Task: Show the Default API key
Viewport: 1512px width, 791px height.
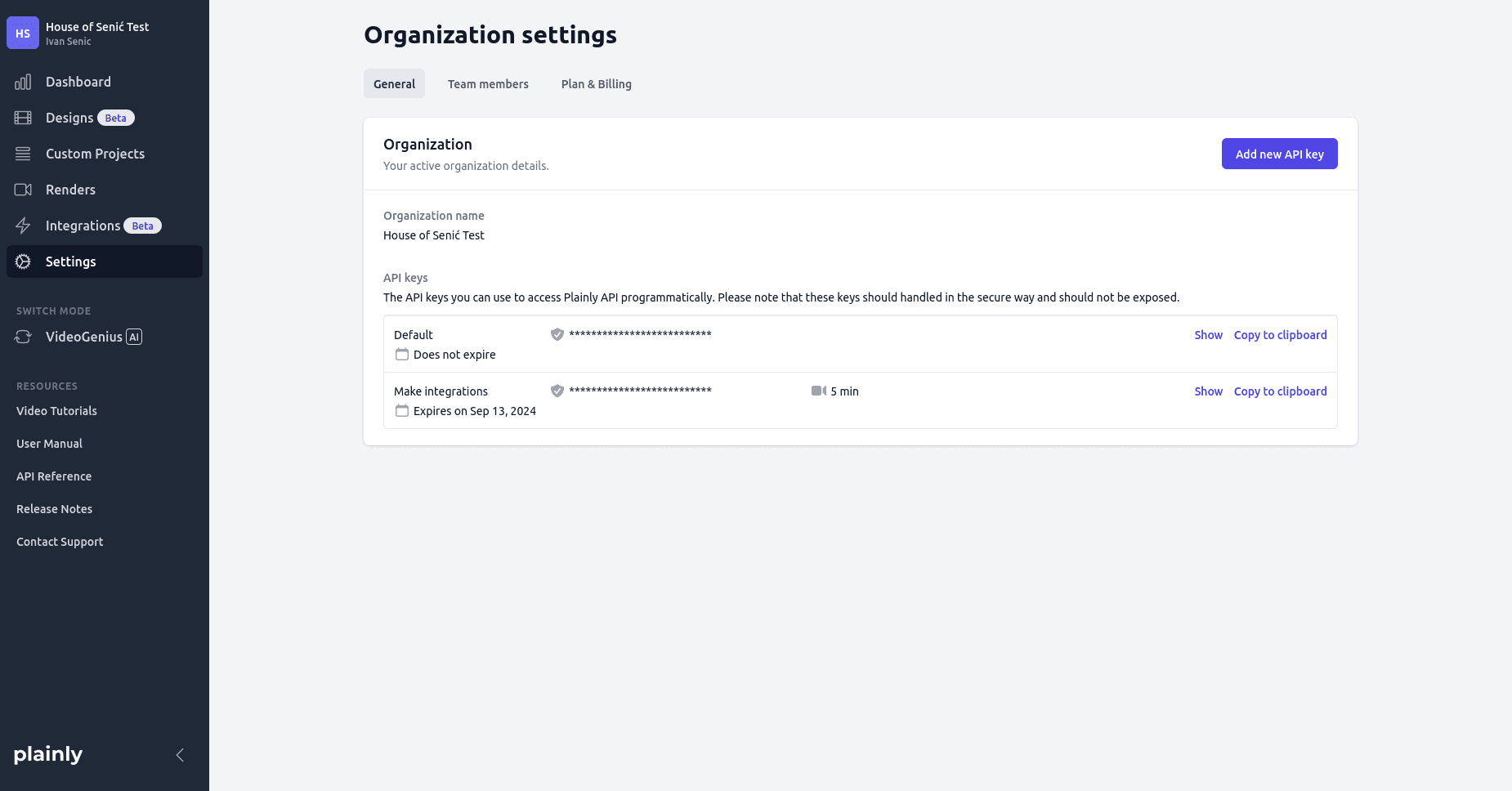Action: pos(1208,335)
